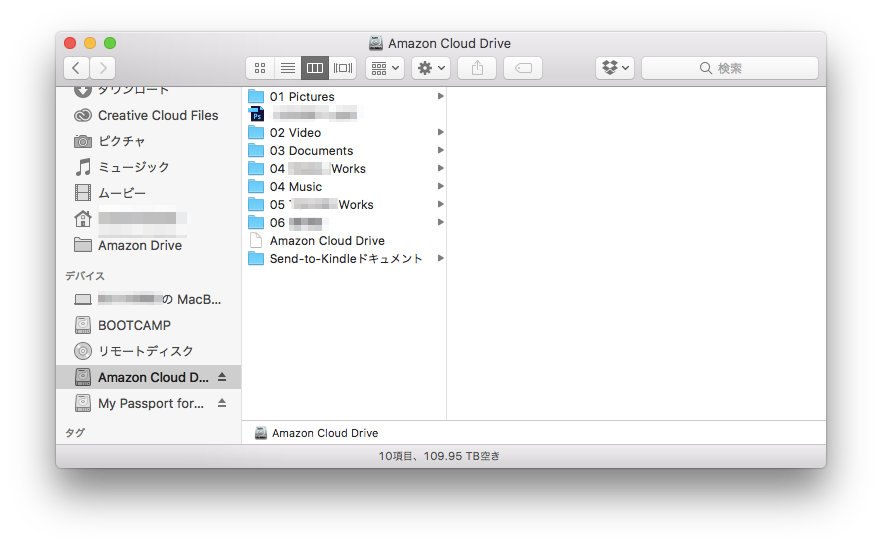
Task: Expand the 02 Video folder arrow
Action: 440,132
